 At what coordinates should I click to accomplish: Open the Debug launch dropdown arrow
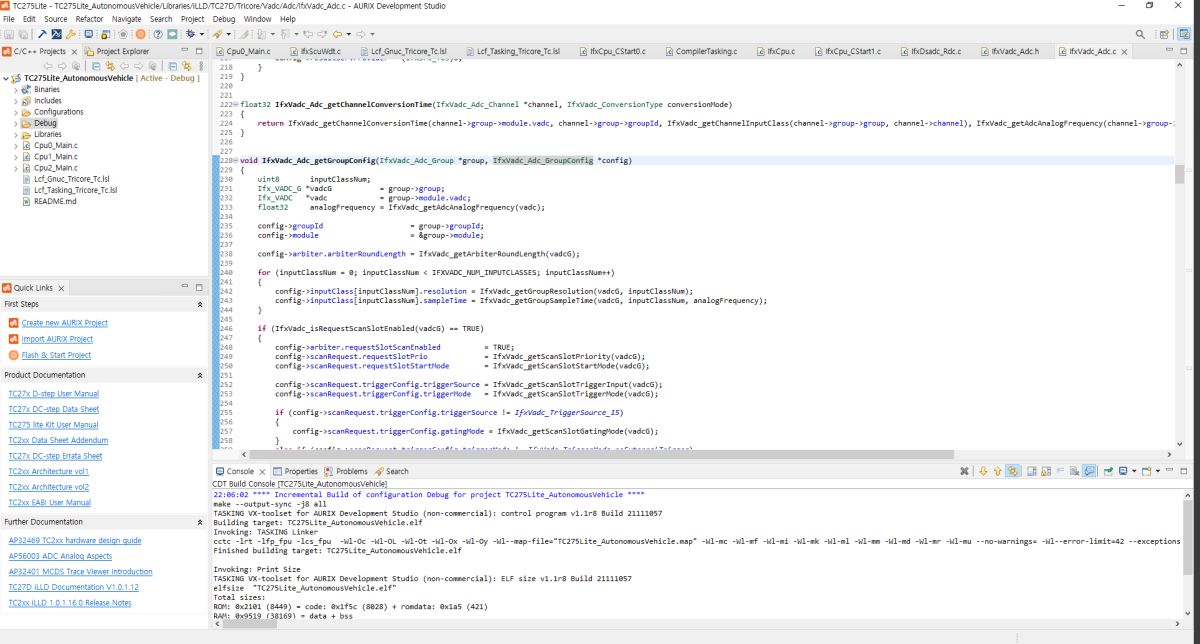201,34
